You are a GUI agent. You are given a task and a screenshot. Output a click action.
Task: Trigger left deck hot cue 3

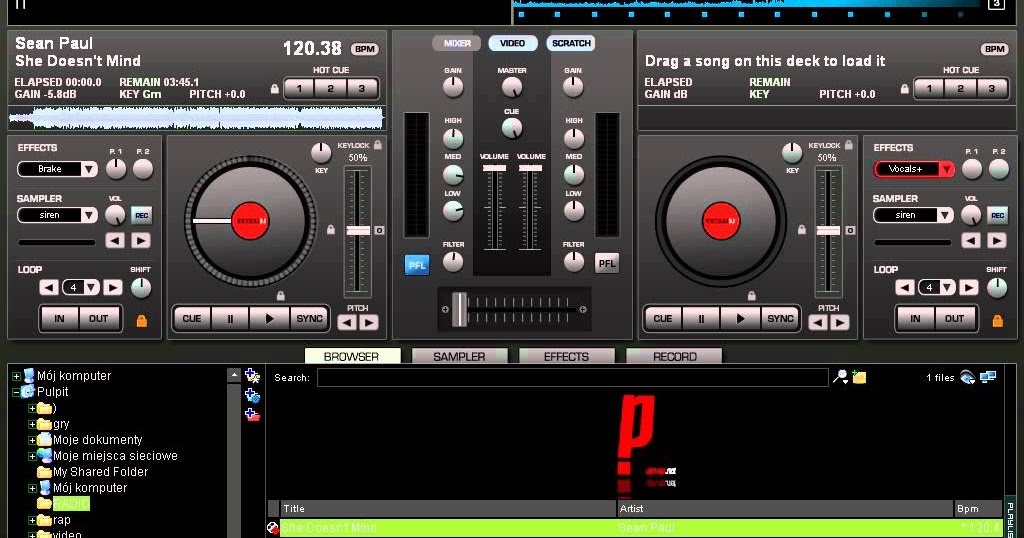coord(361,89)
